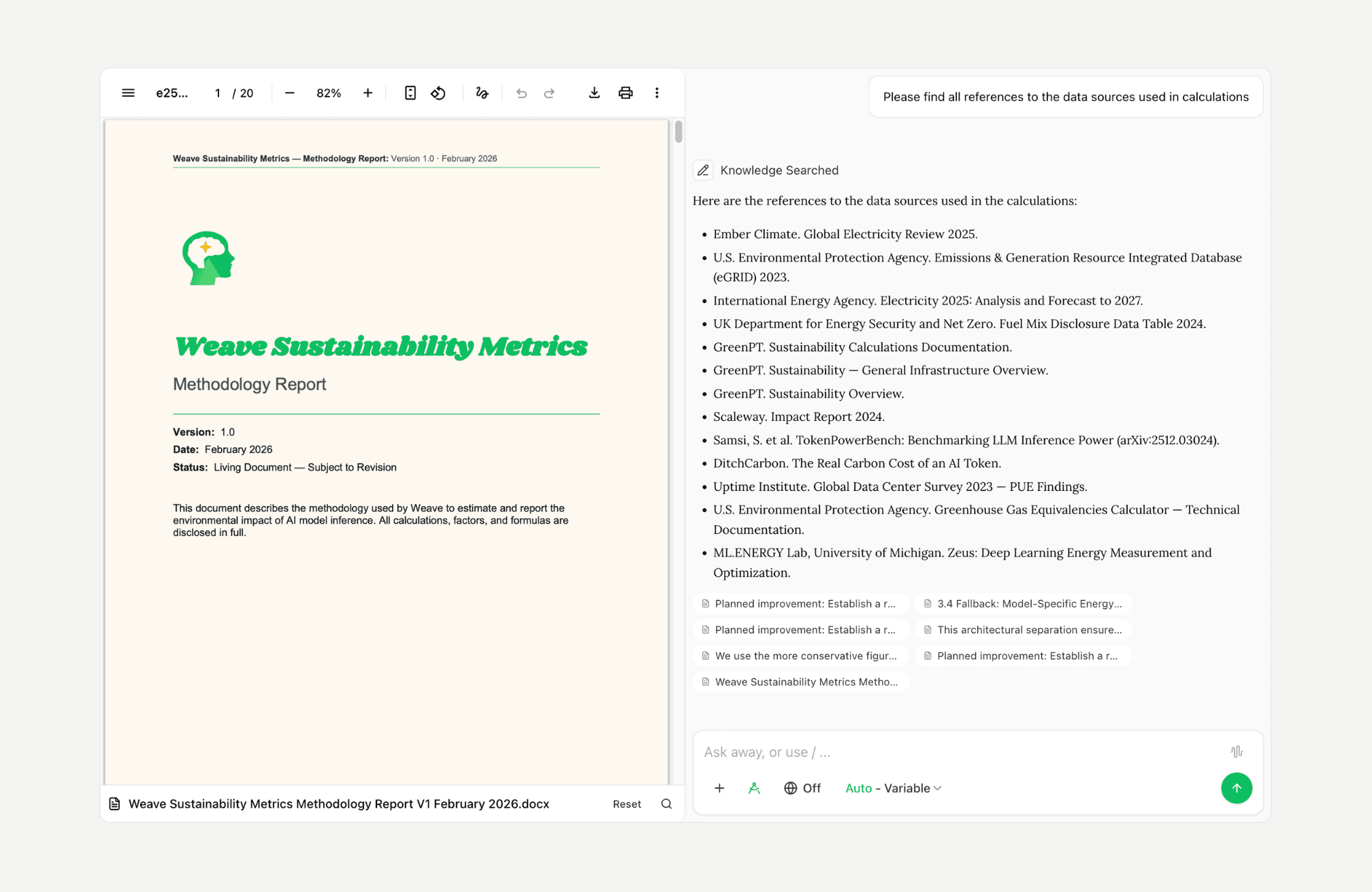The height and width of the screenshot is (892, 1372).
Task: Open the search magnifier next to Reset
Action: [666, 804]
